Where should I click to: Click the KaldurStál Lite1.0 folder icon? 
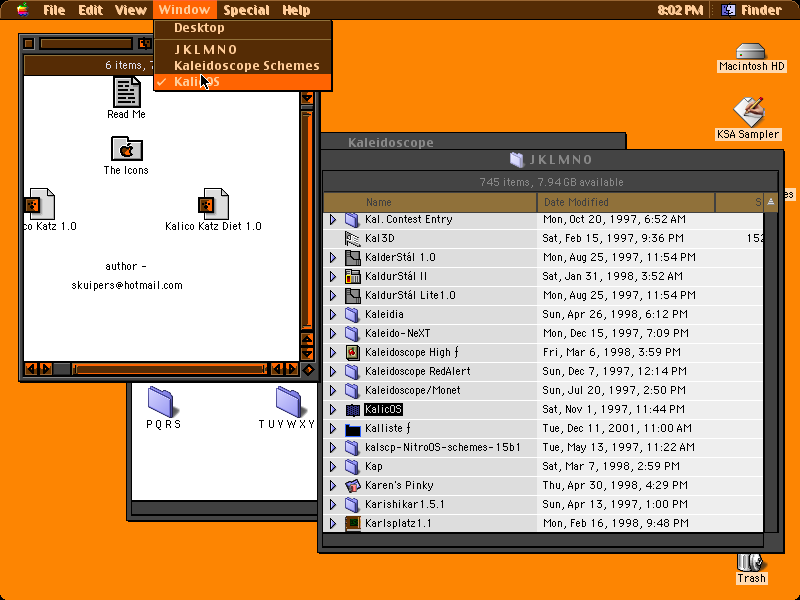[352, 295]
